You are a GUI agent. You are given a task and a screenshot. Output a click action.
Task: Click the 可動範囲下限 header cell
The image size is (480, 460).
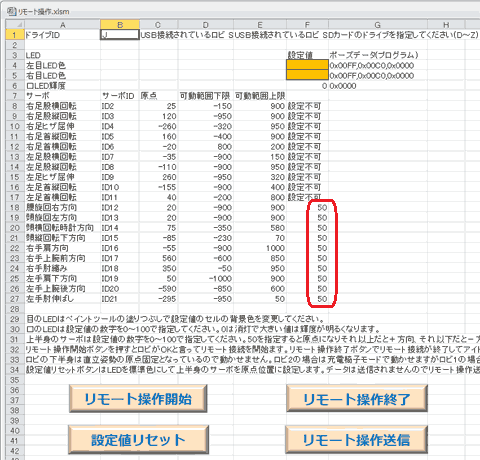tap(206, 96)
